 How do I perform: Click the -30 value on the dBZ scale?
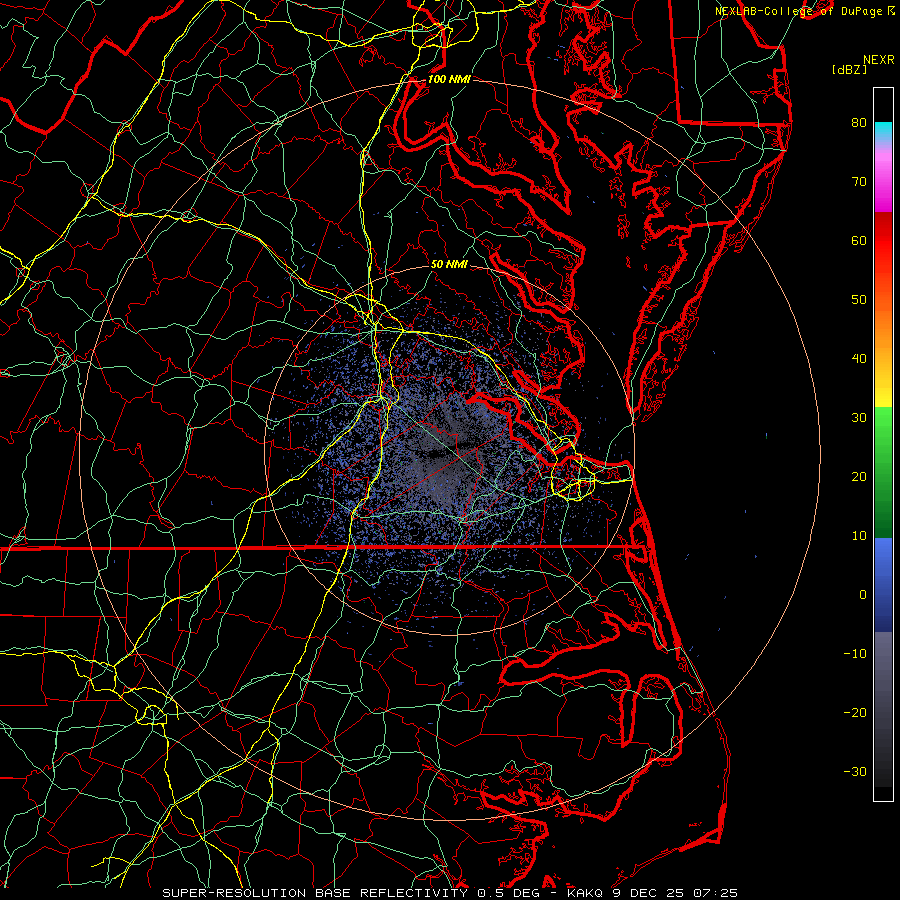[x=854, y=771]
